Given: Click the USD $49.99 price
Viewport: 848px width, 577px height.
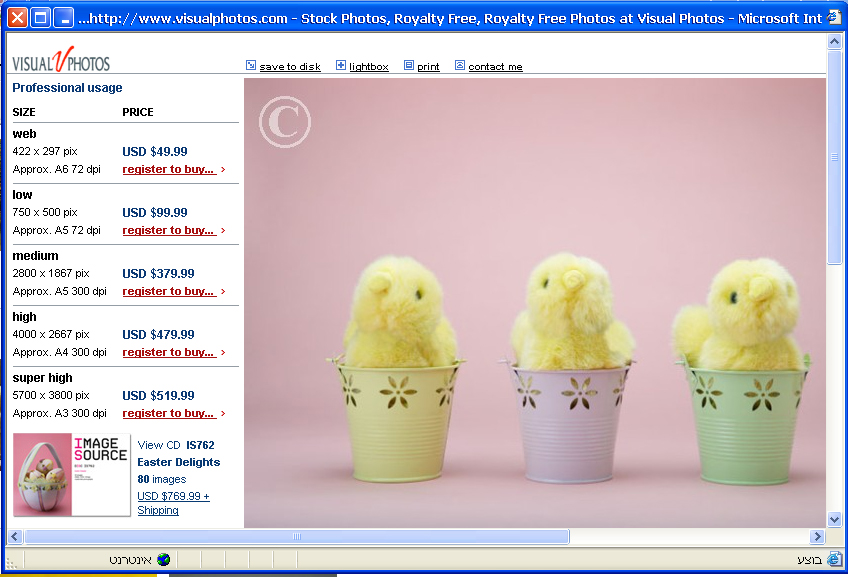Looking at the screenshot, I should 155,151.
